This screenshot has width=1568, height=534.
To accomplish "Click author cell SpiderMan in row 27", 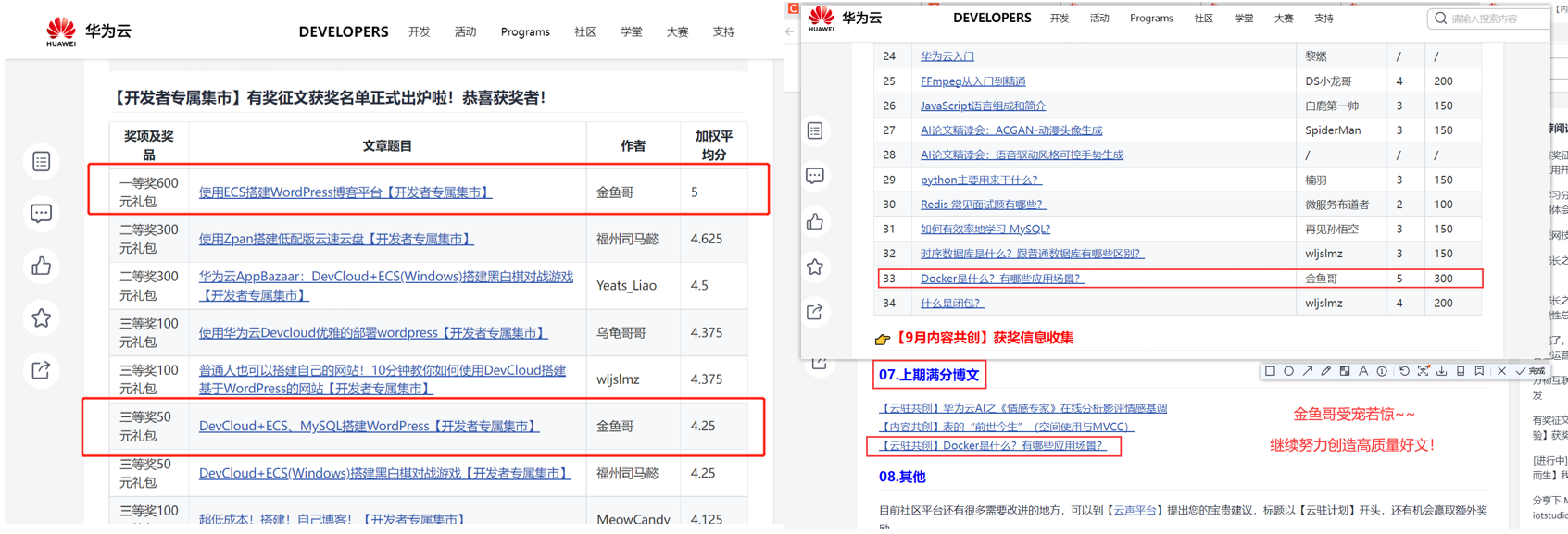I will (x=1332, y=130).
